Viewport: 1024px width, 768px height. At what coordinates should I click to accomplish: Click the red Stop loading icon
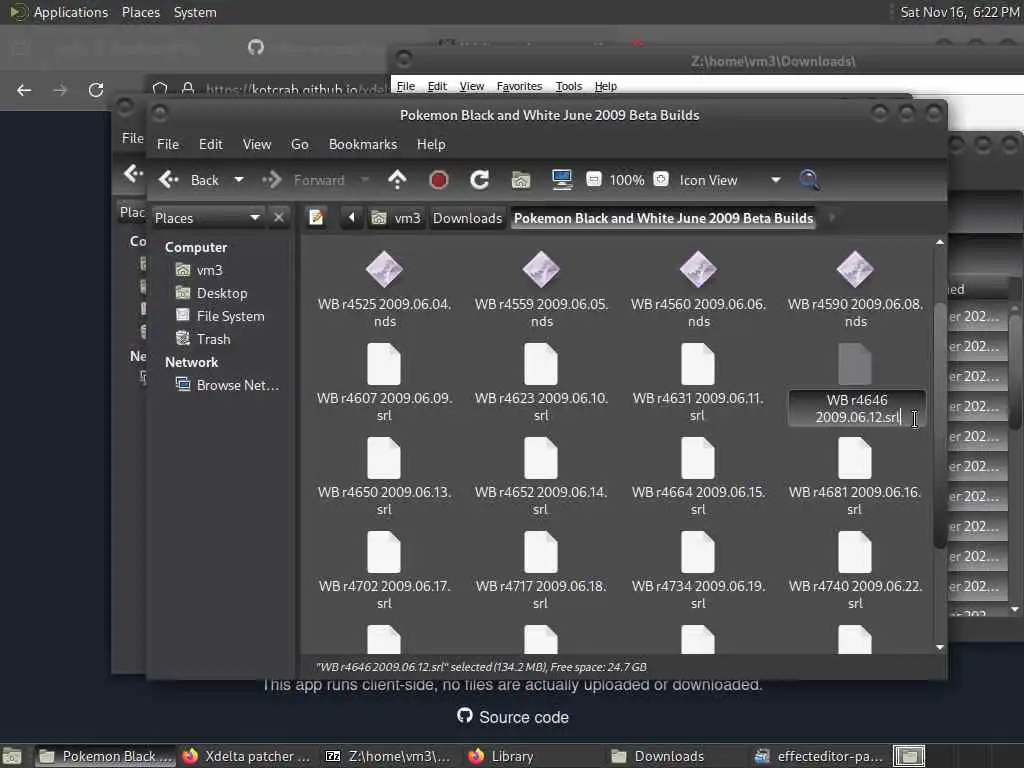(x=439, y=180)
